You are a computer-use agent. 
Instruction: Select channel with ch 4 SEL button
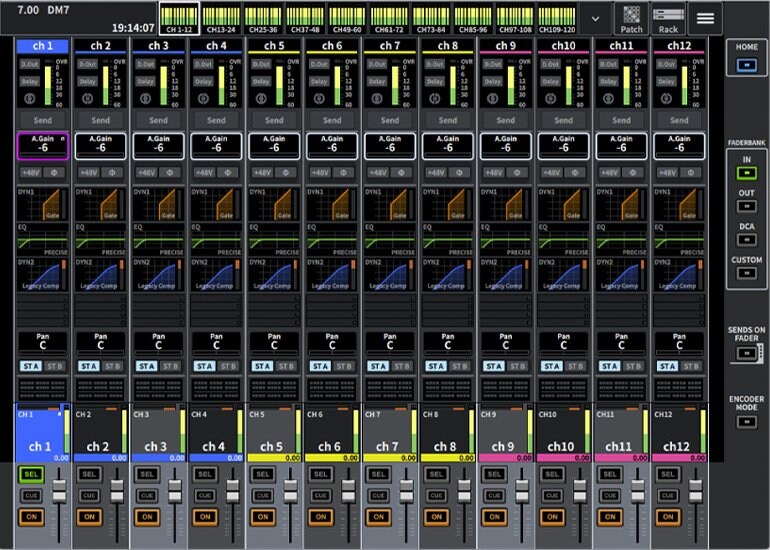click(x=205, y=474)
